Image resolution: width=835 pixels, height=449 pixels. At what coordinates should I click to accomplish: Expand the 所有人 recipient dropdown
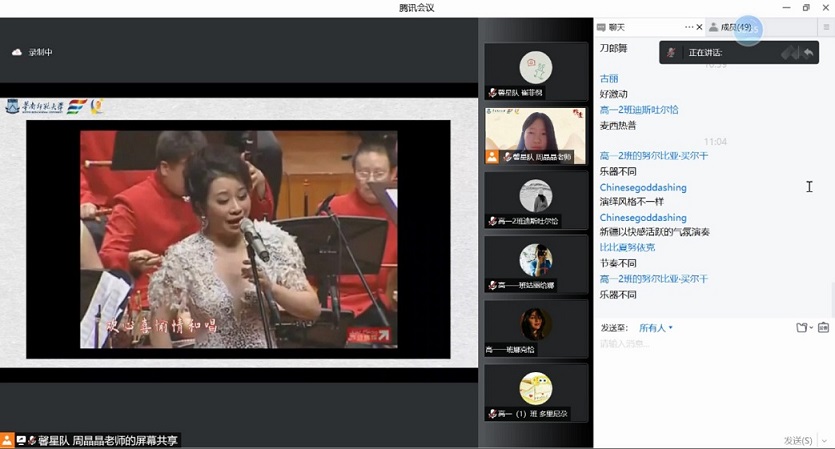[x=656, y=328]
